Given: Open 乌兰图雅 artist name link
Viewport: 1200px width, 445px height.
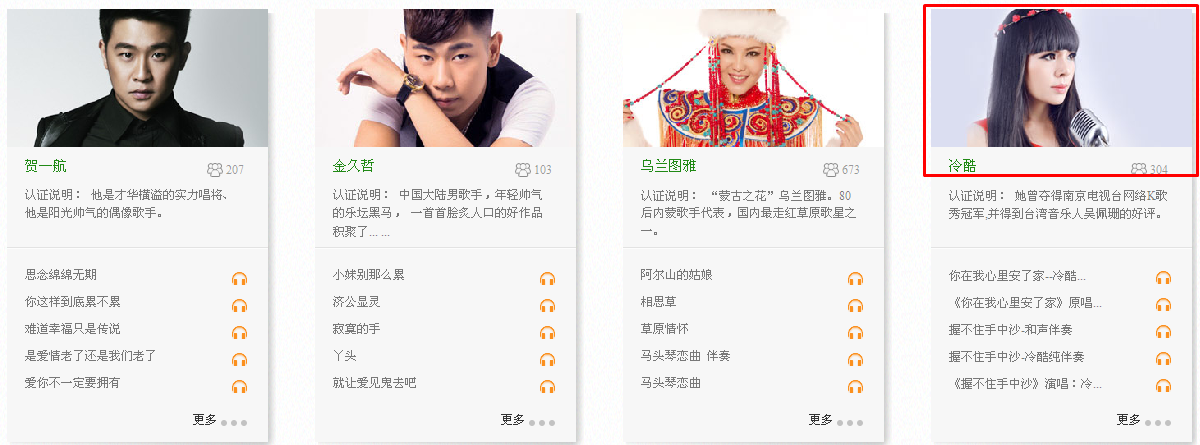Looking at the screenshot, I should pyautogui.click(x=668, y=166).
